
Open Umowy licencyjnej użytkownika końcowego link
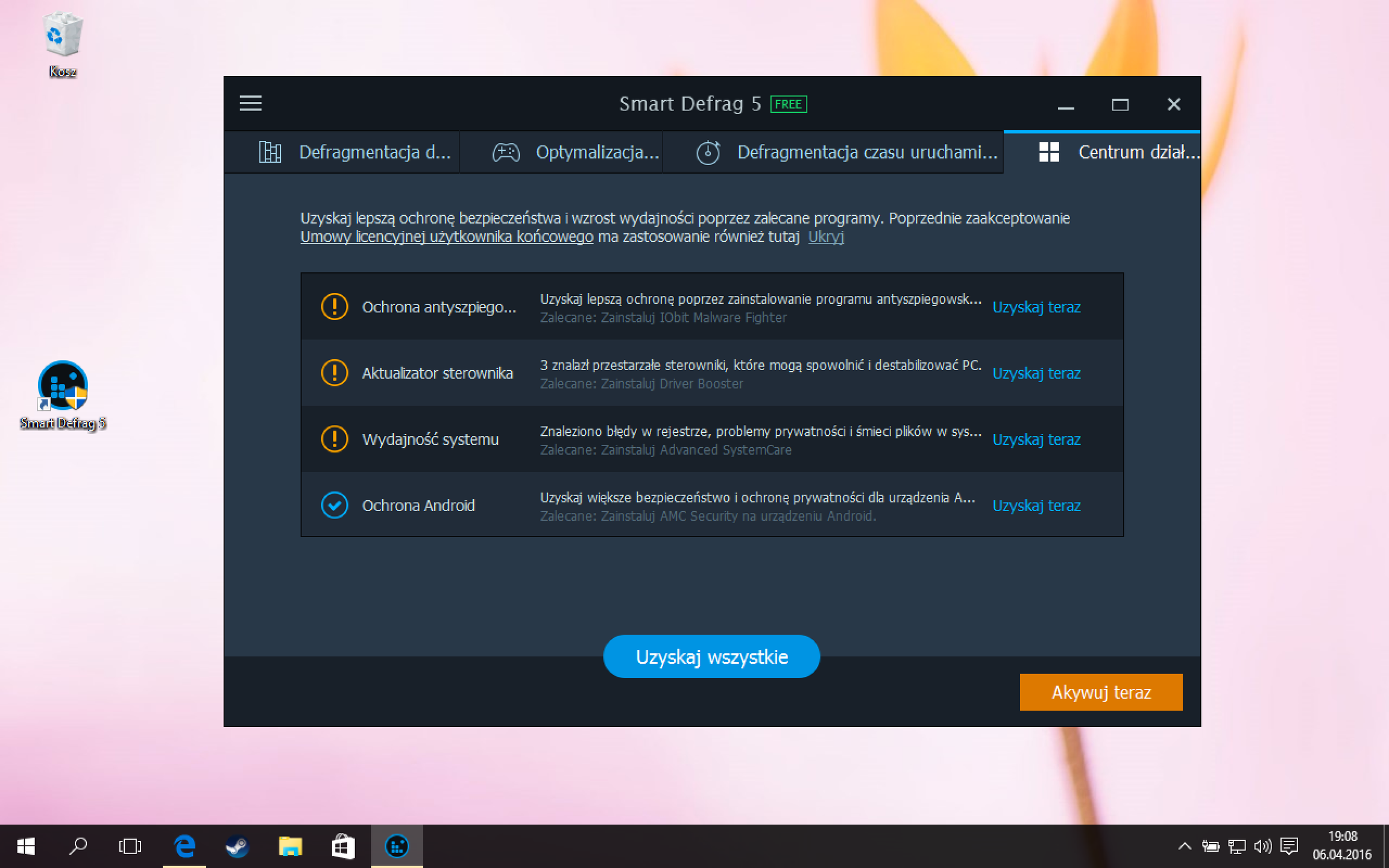447,237
